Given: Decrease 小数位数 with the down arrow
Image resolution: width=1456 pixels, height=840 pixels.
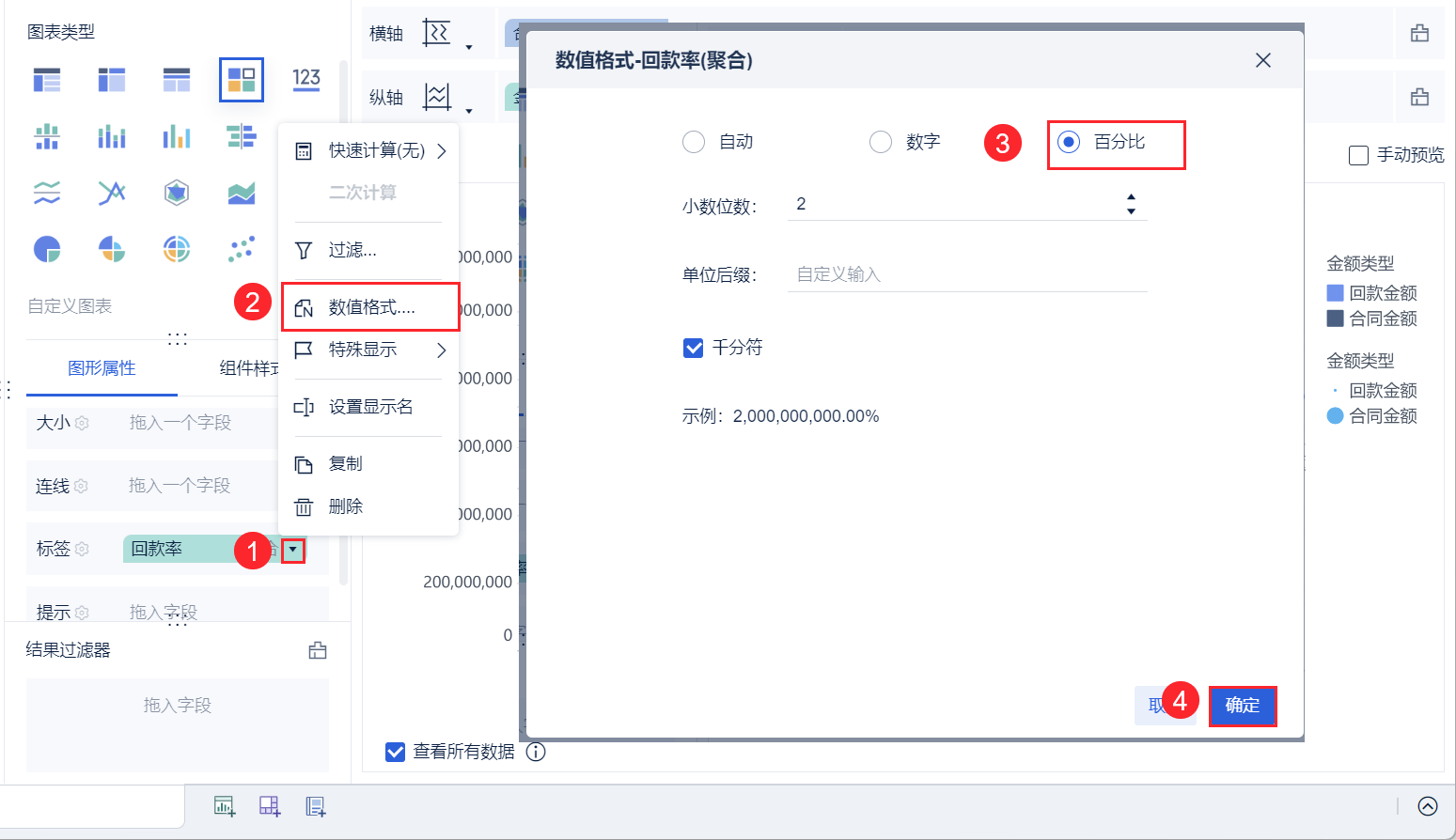Looking at the screenshot, I should pyautogui.click(x=1131, y=211).
